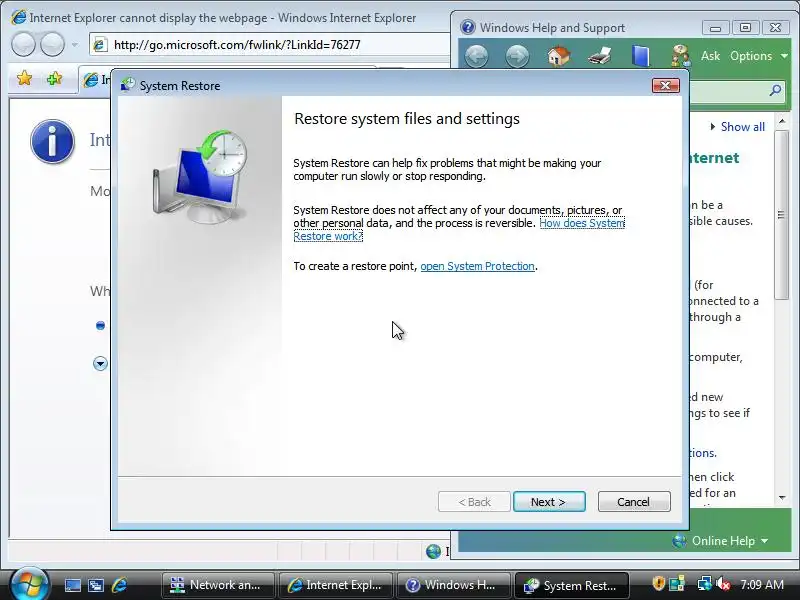Click Help window scroll down arrow

pos(782,497)
